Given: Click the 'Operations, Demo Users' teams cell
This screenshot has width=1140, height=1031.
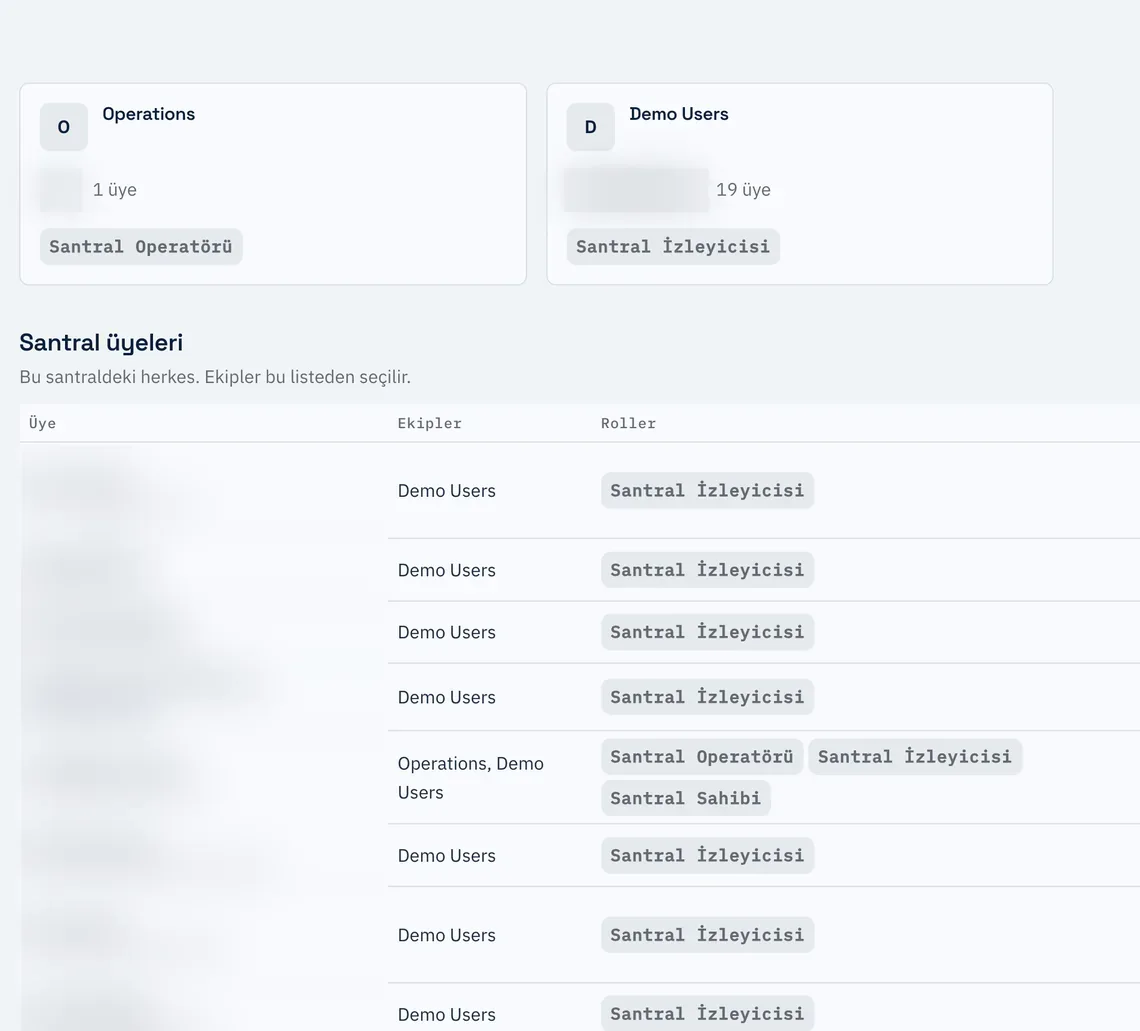Looking at the screenshot, I should point(470,778).
